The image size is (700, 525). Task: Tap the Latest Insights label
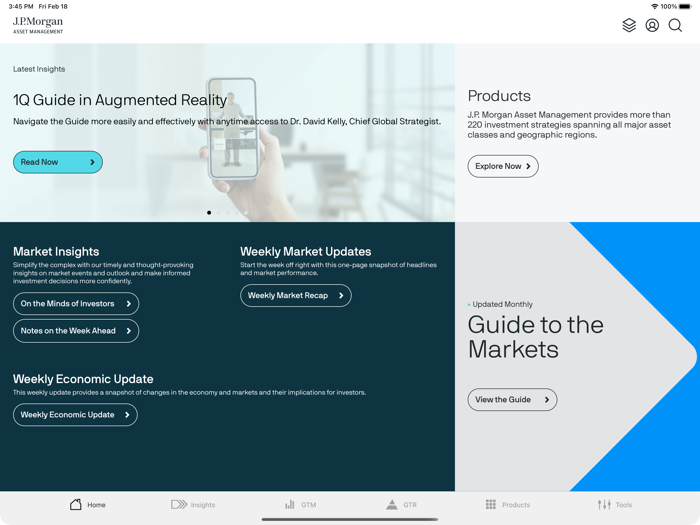(39, 69)
